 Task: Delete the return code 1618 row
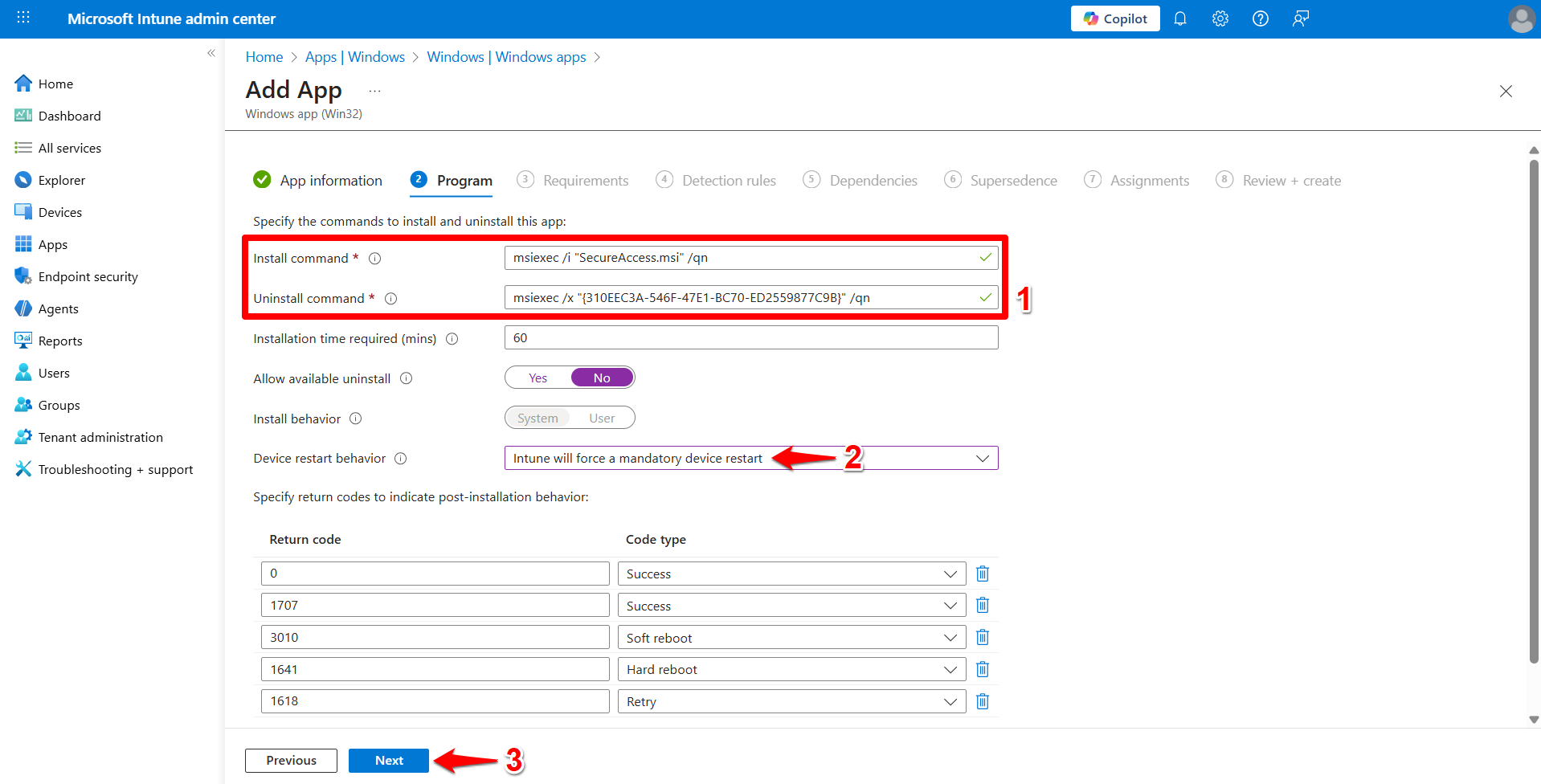click(x=982, y=701)
